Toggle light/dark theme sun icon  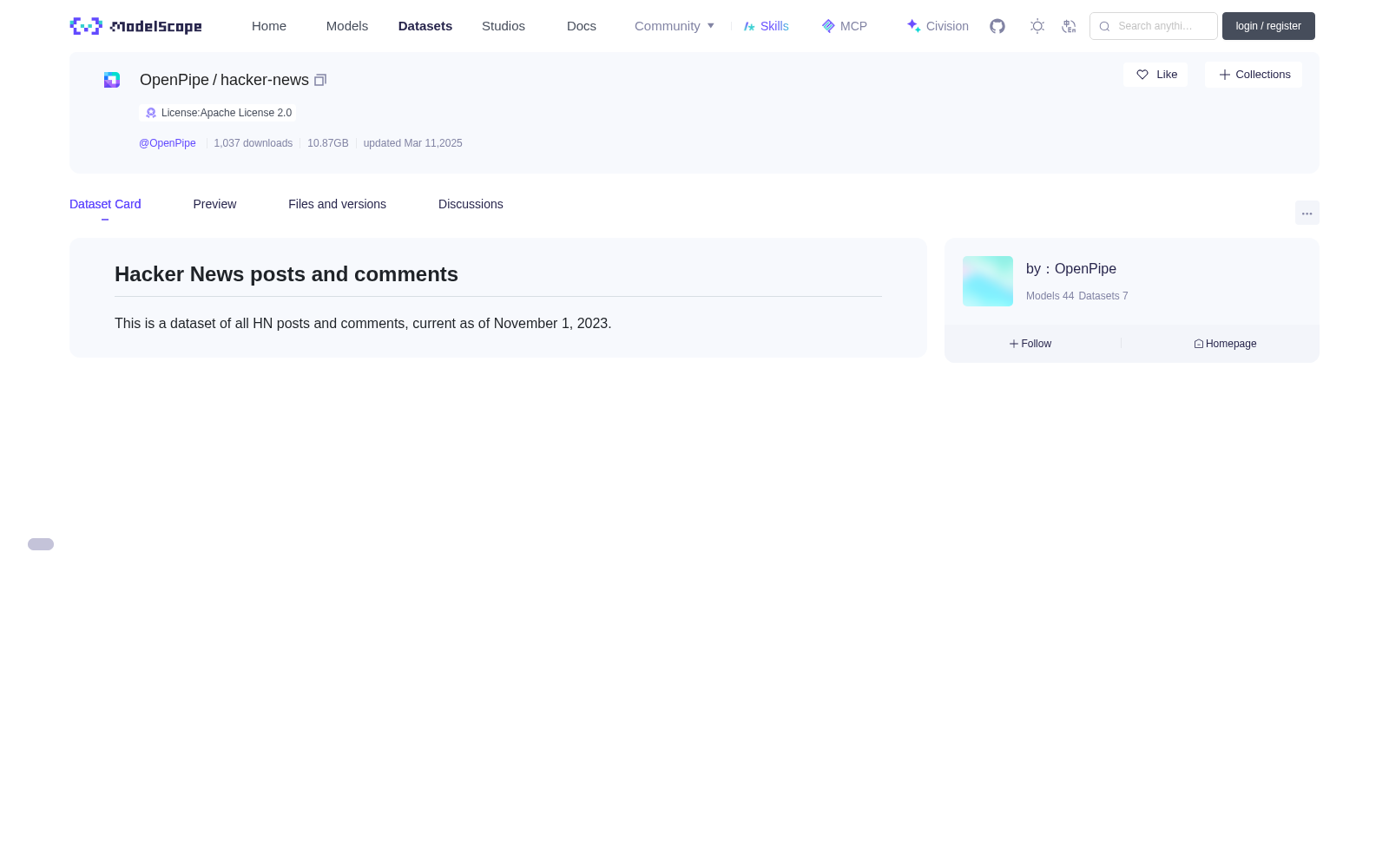point(1037,26)
